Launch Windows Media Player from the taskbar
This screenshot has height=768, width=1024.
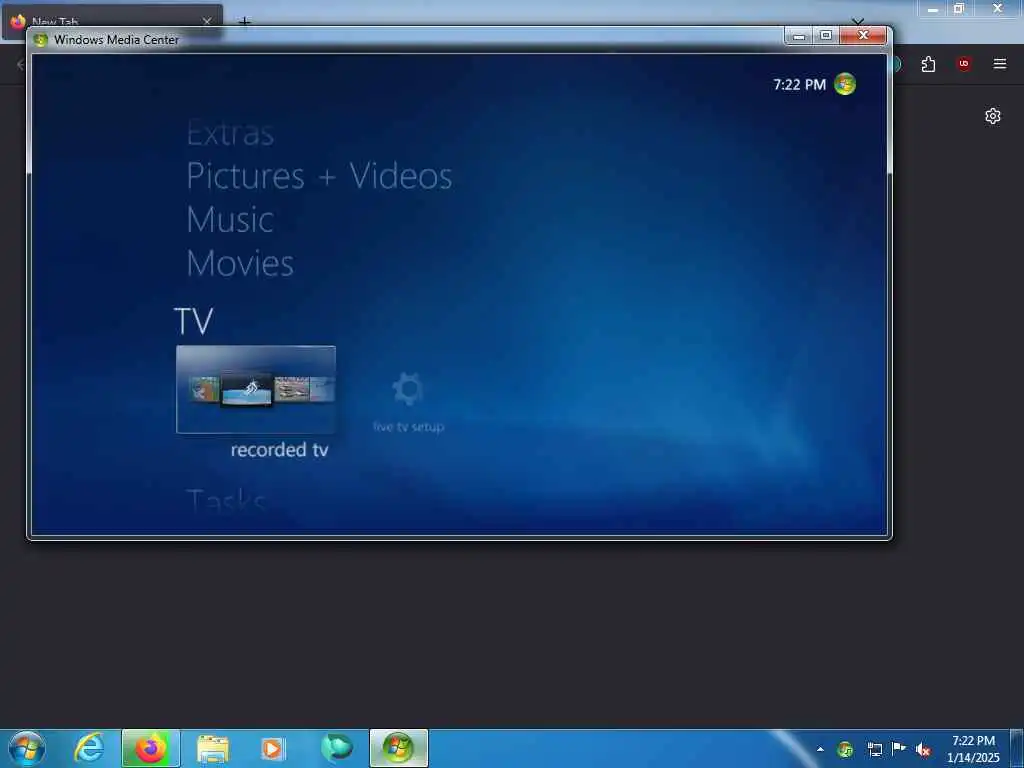tap(273, 749)
